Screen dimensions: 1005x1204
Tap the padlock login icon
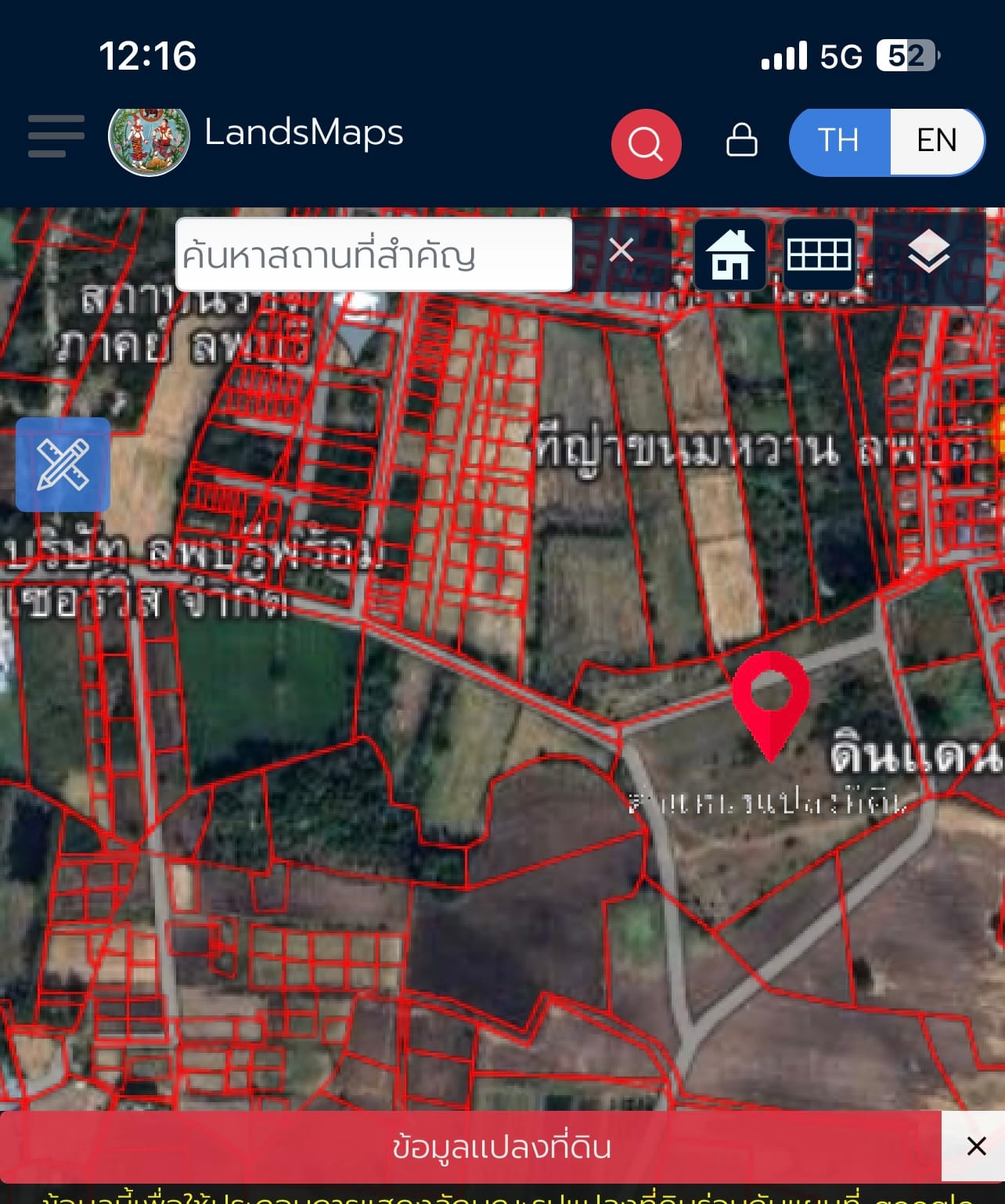741,141
